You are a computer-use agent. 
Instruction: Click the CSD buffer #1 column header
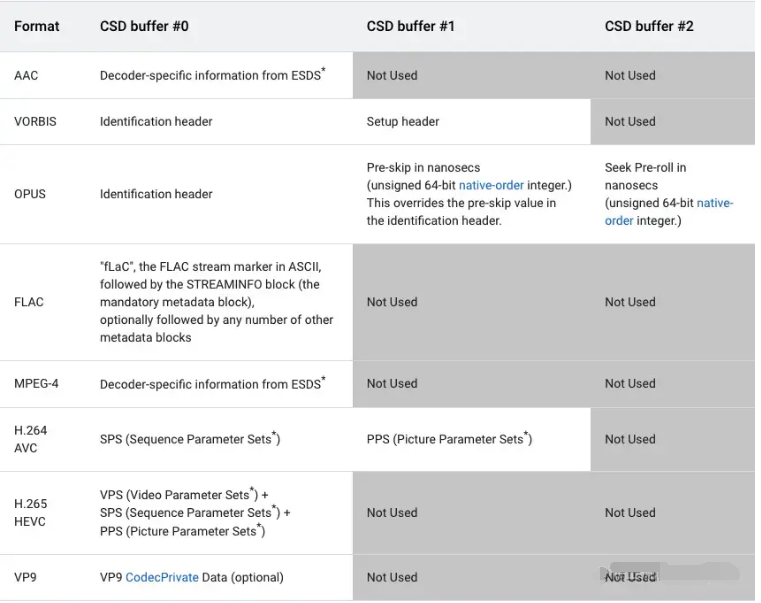point(411,26)
